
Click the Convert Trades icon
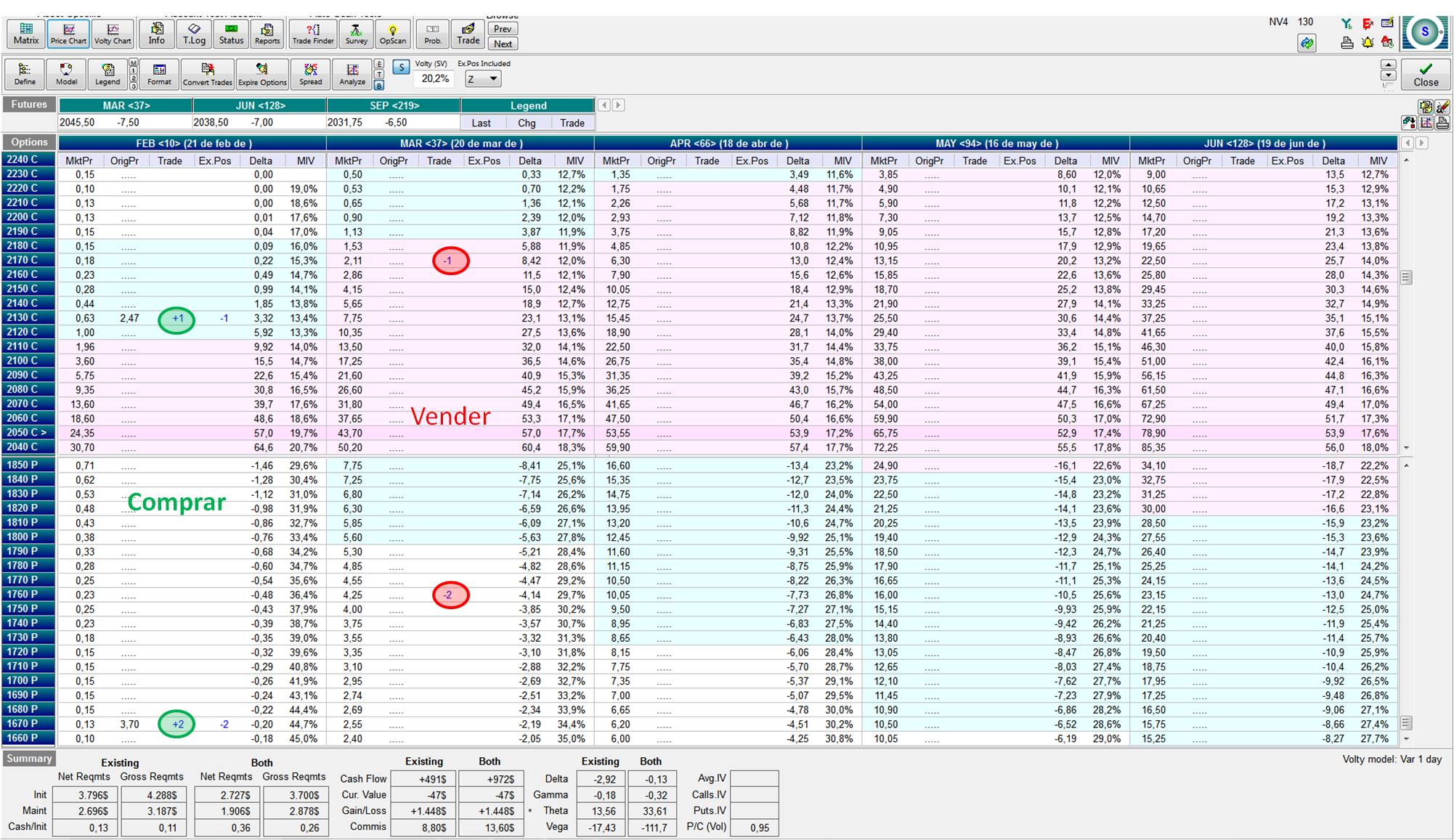[207, 73]
